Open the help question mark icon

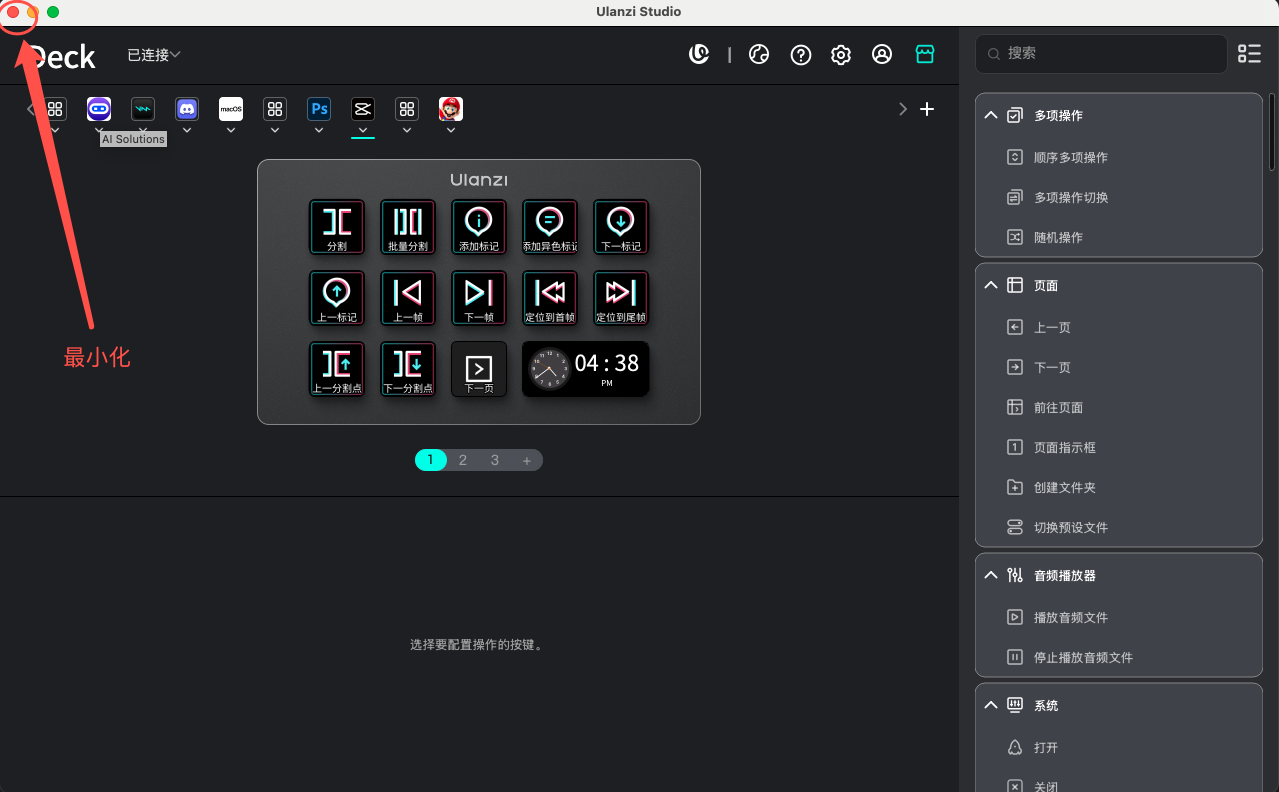[x=801, y=55]
